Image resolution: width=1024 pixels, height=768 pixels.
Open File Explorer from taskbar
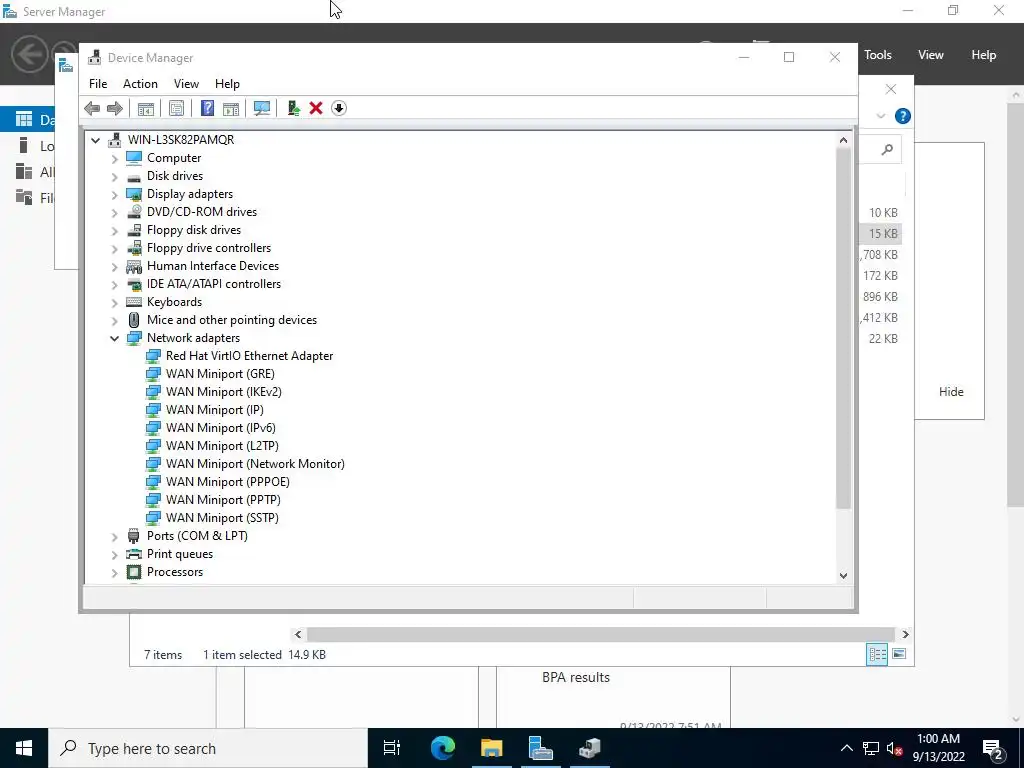pos(492,748)
